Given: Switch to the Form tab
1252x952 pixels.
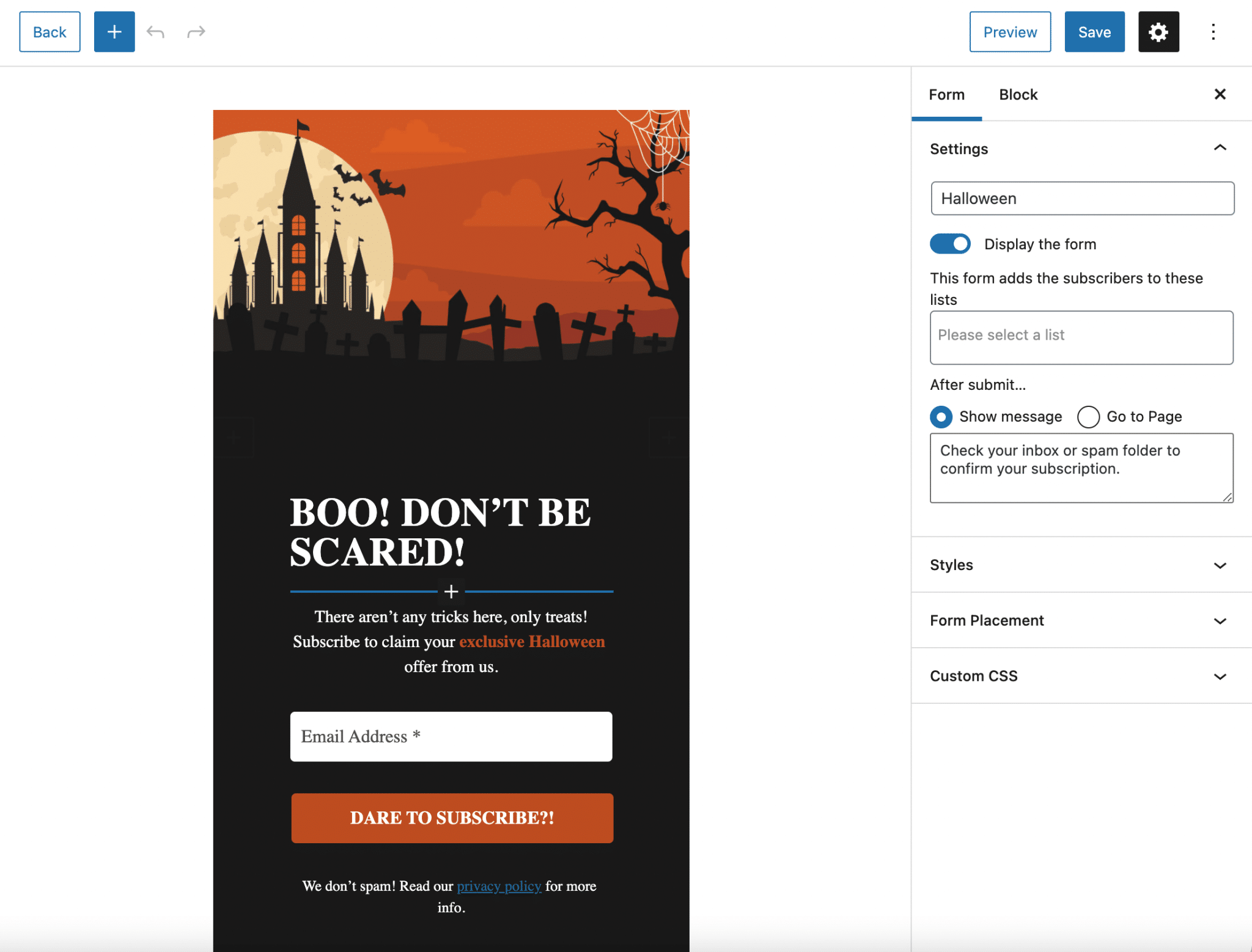Looking at the screenshot, I should click(x=946, y=95).
